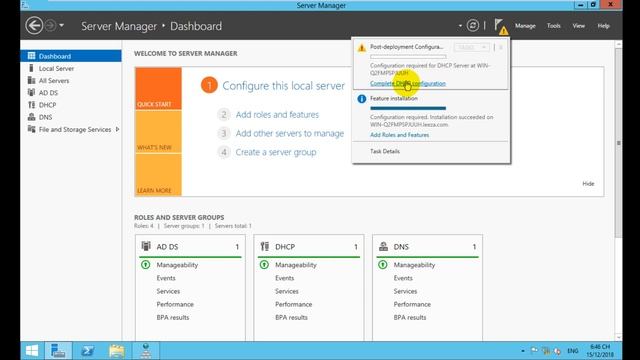Viewport: 640px width, 360px height.
Task: Launch PowerShell from the taskbar
Action: 87,351
